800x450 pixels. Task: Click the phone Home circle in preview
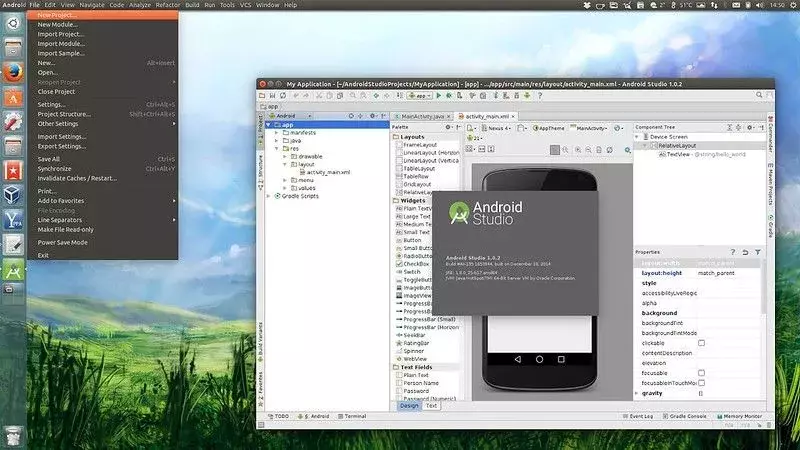point(539,359)
